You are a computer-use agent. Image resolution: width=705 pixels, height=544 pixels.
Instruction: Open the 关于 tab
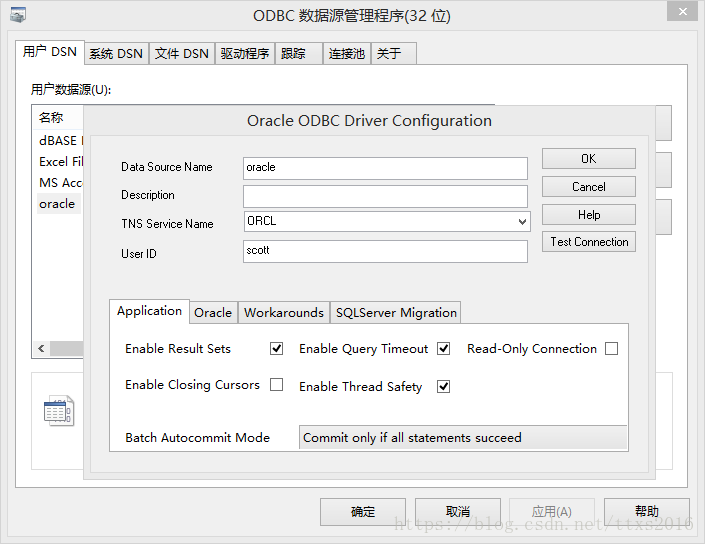click(x=393, y=54)
